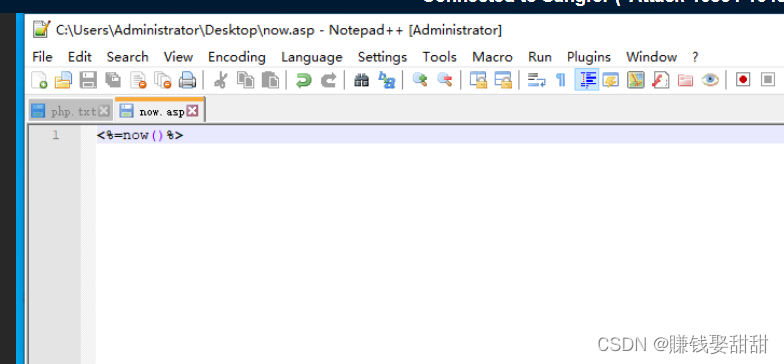Toggle Show All Characters pilcrow icon
The width and height of the screenshot is (784, 364).
click(561, 80)
